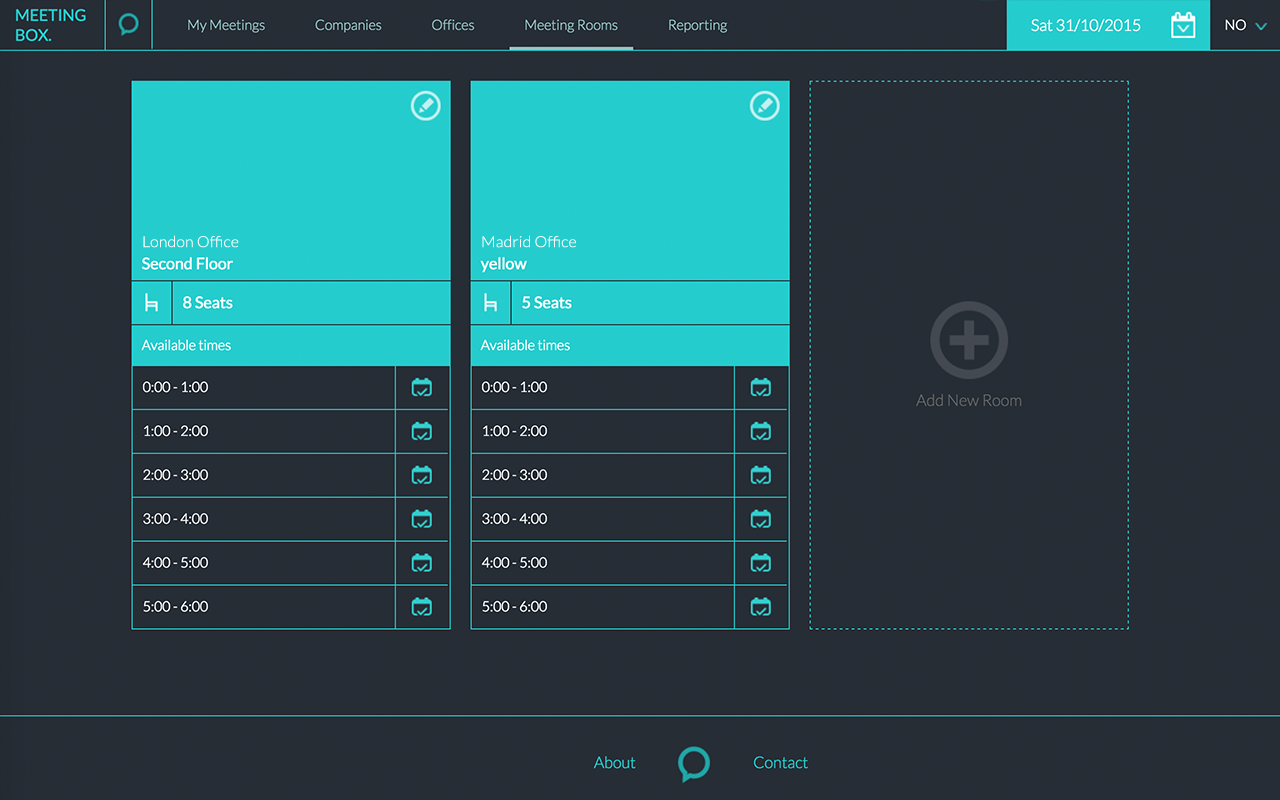Click the MEETING BOX logo

click(x=51, y=25)
